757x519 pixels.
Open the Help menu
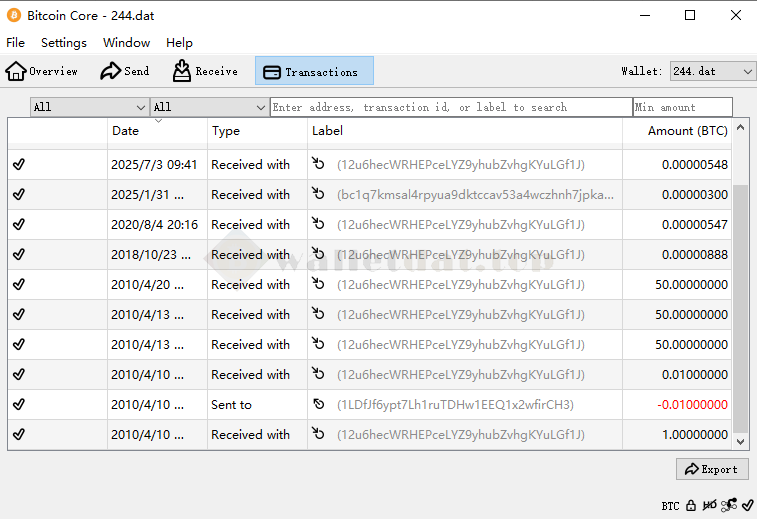coord(179,43)
